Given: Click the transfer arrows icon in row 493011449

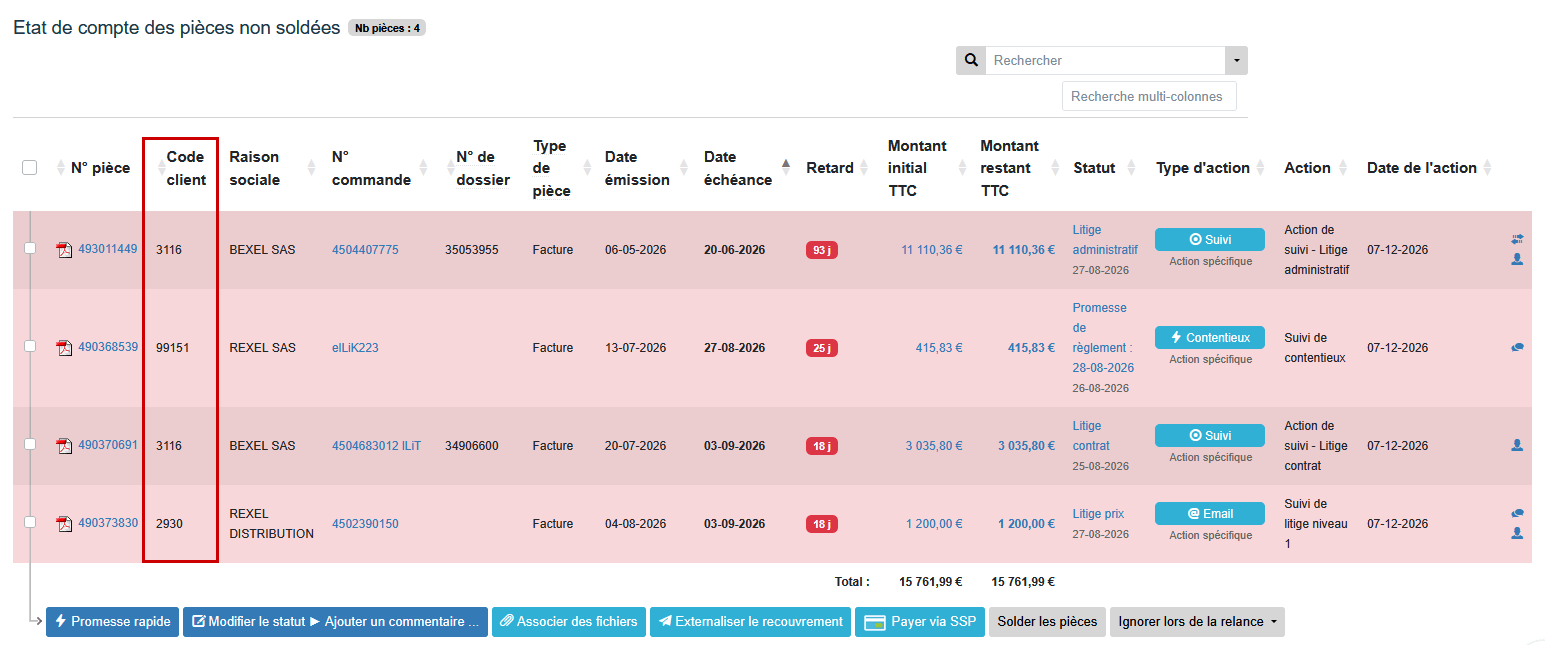Looking at the screenshot, I should click(x=1517, y=239).
